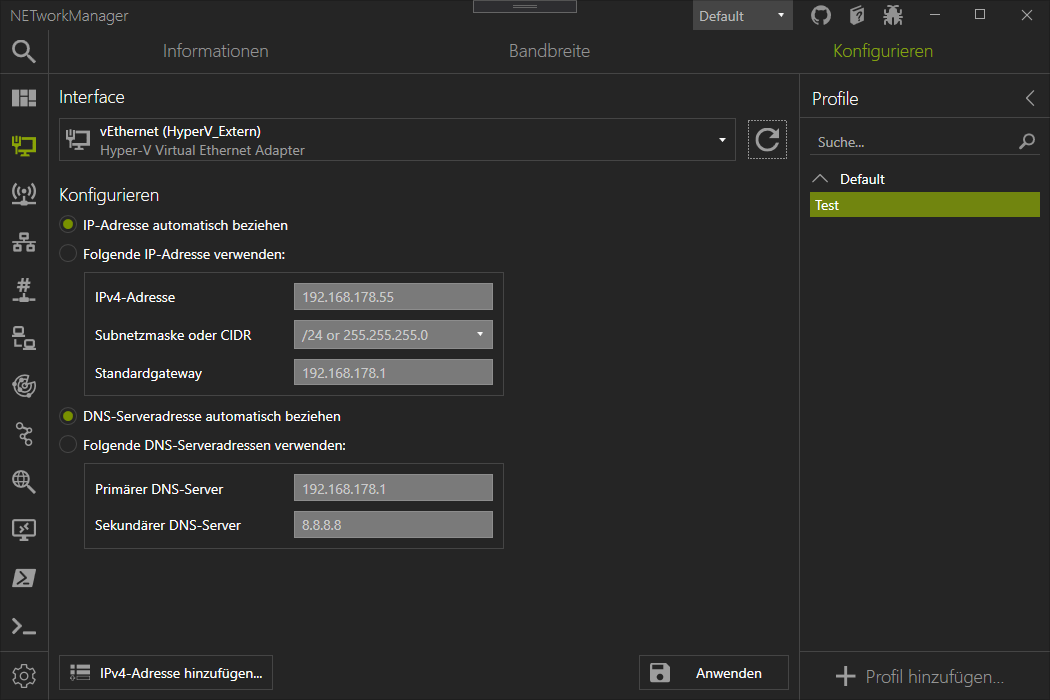
Task: Open the Dashboard grid icon
Action: (22, 97)
